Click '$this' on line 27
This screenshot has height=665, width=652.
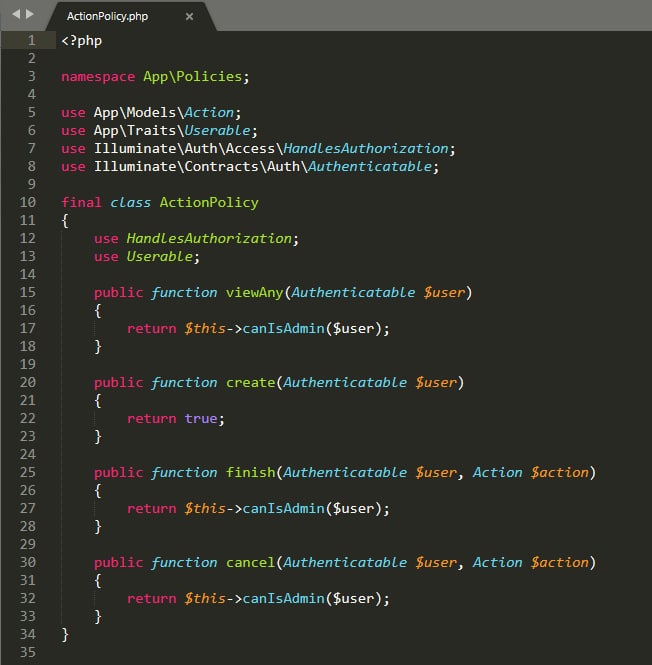coord(205,509)
